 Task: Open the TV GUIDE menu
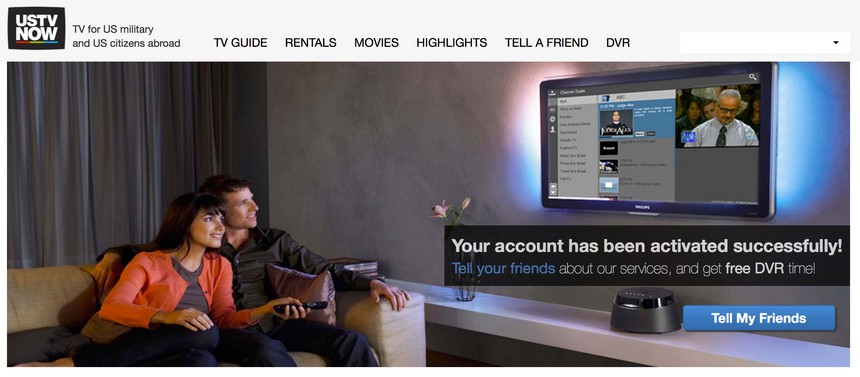pos(240,43)
